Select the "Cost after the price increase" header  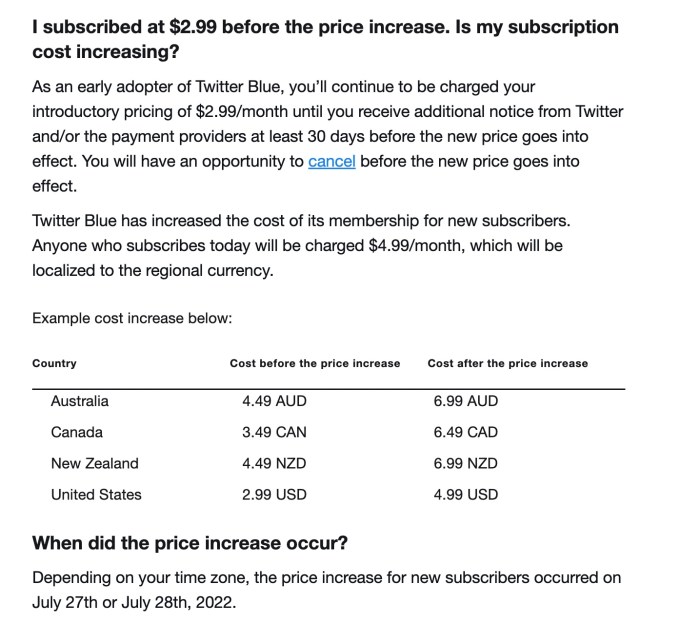(x=507, y=363)
